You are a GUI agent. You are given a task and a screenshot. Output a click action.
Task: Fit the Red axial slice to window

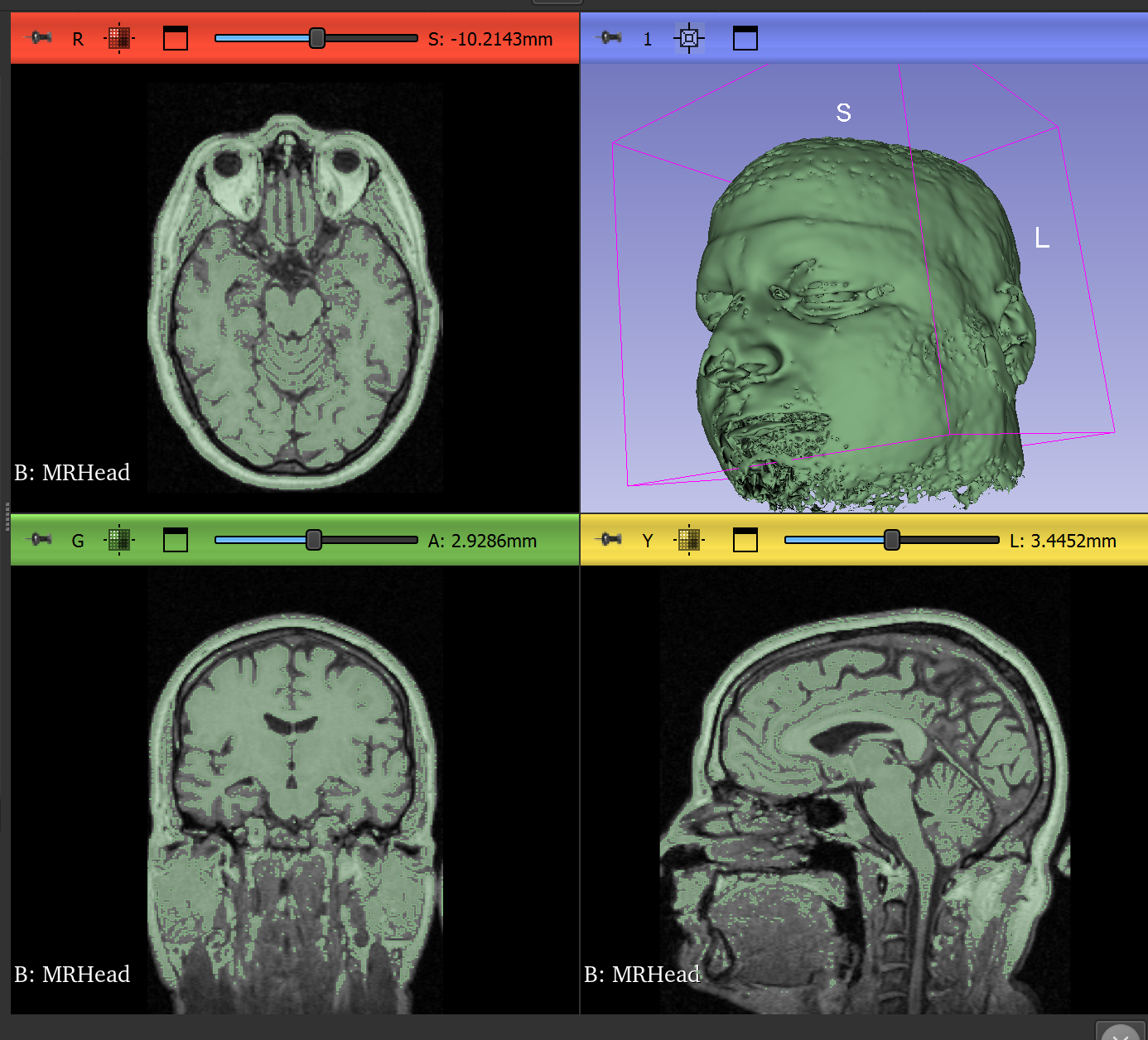click(x=119, y=38)
